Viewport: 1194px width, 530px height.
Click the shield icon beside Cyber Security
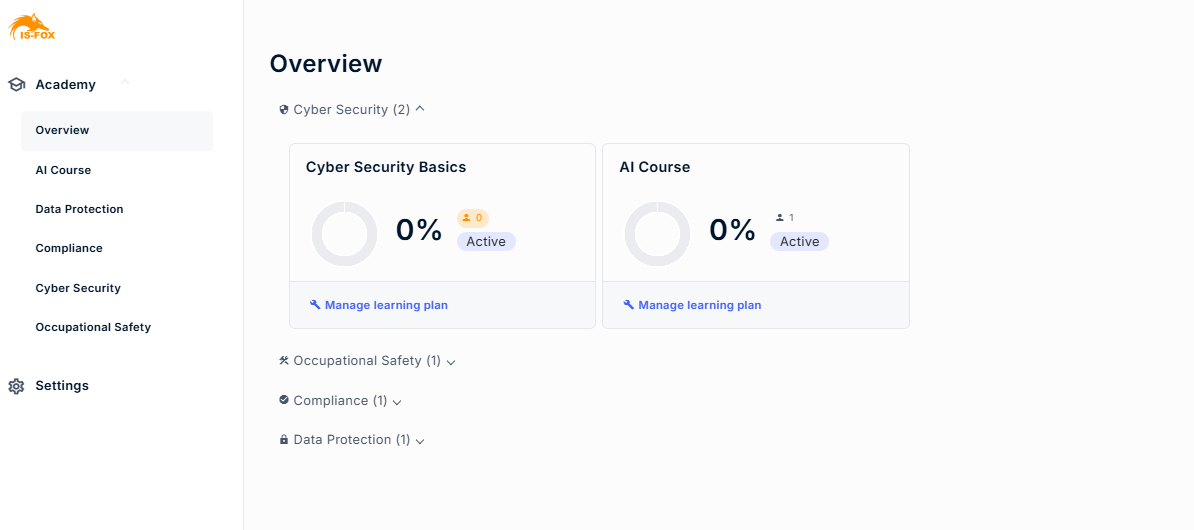coord(284,110)
